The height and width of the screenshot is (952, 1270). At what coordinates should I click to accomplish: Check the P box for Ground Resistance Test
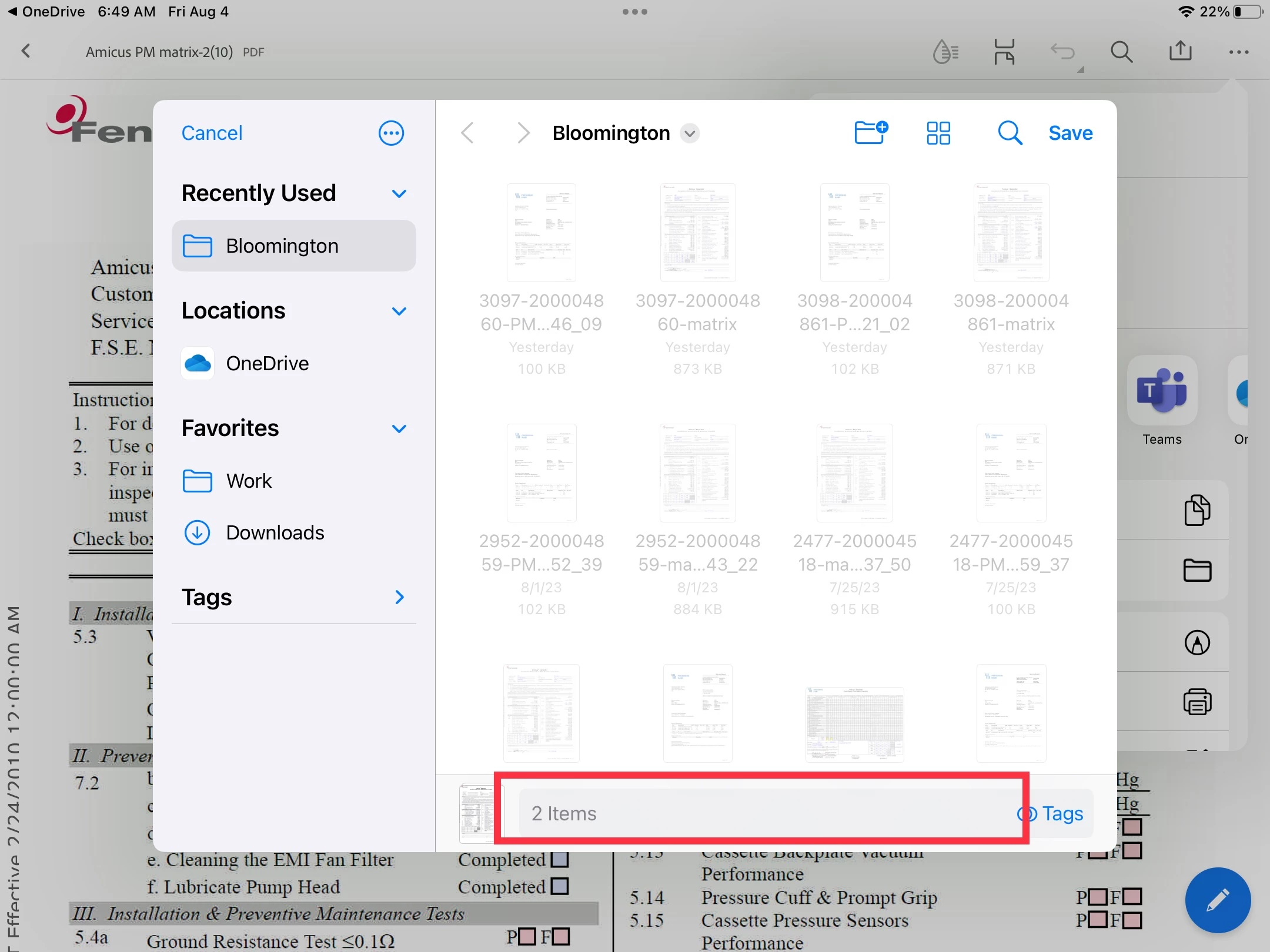coord(527,936)
